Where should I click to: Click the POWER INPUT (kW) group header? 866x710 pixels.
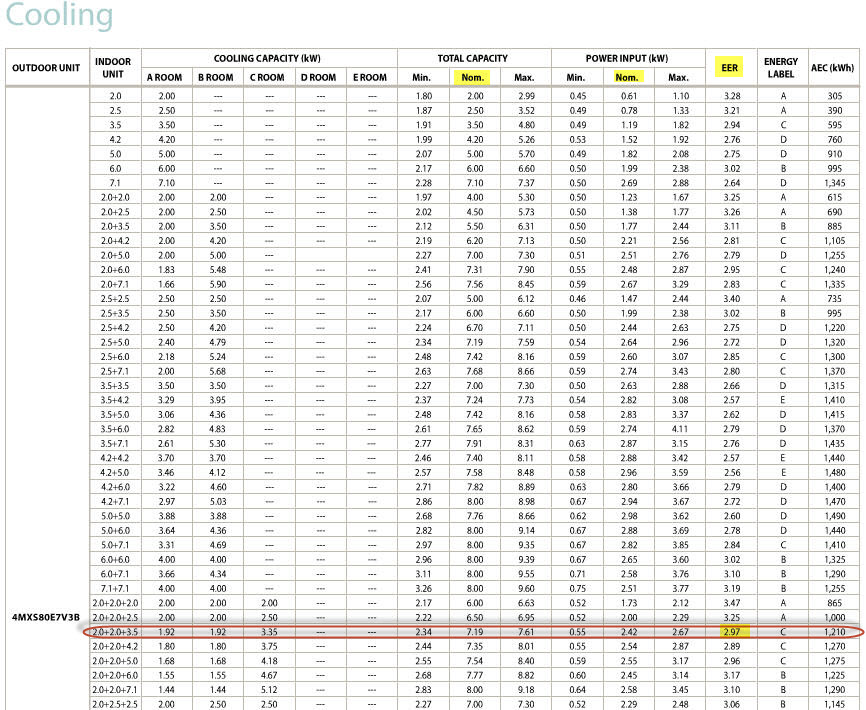[x=627, y=59]
